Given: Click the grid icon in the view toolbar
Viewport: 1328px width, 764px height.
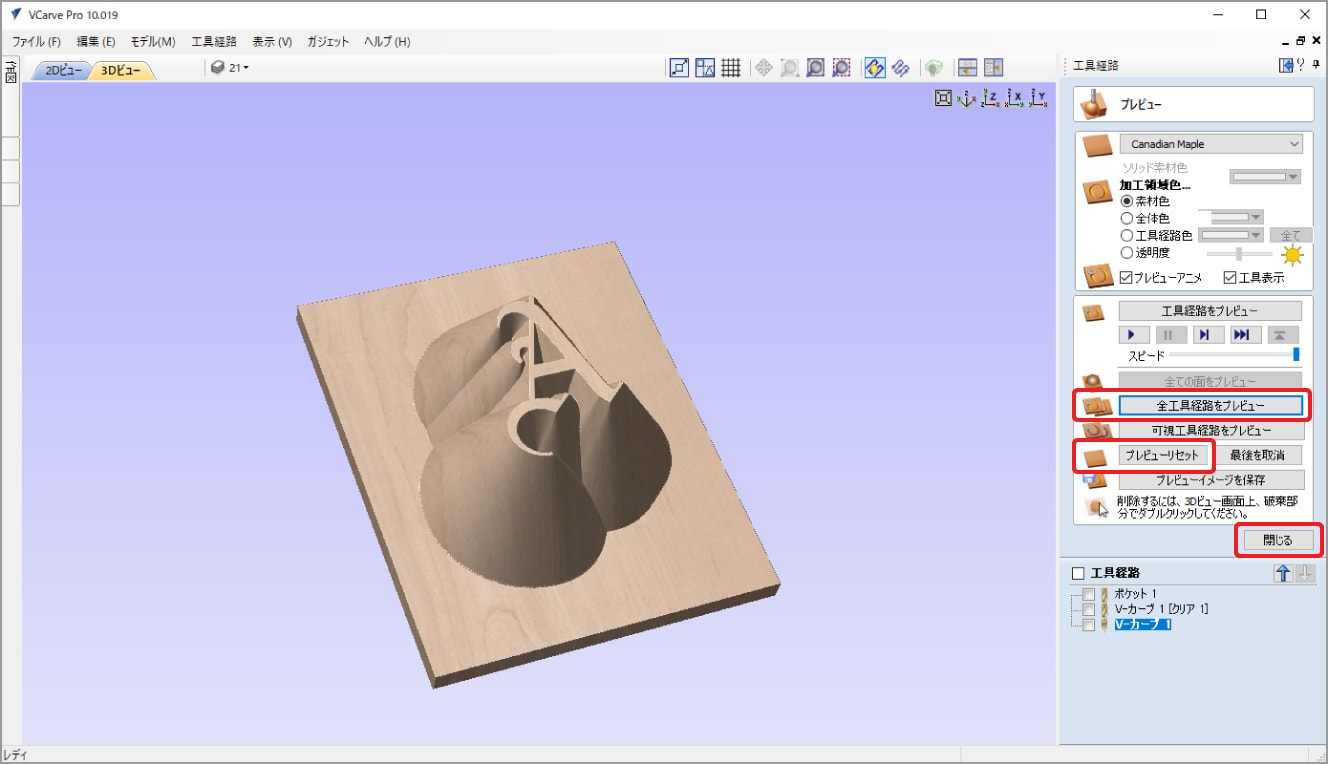Looking at the screenshot, I should [731, 68].
